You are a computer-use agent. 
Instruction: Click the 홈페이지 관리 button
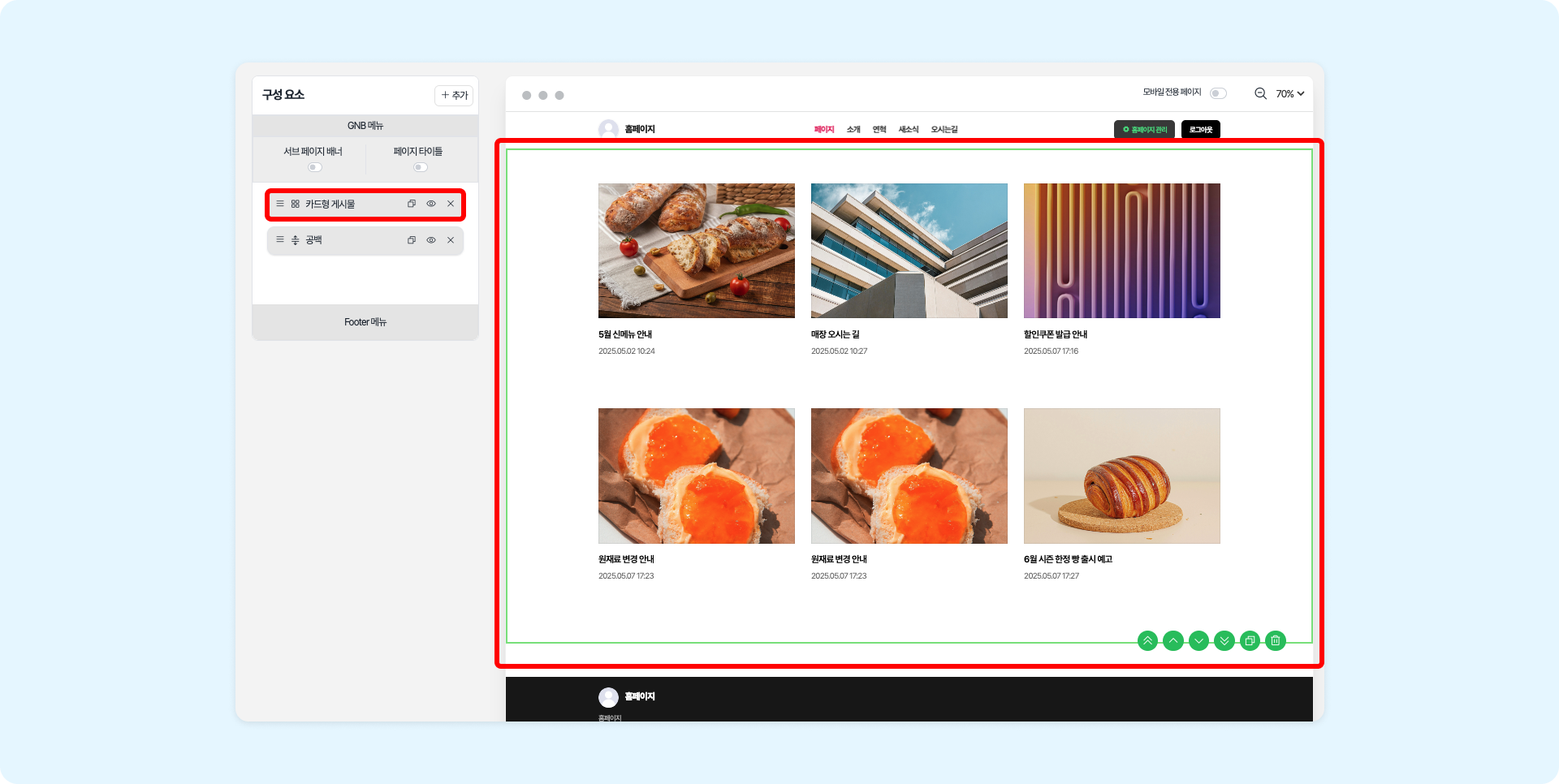[1144, 130]
